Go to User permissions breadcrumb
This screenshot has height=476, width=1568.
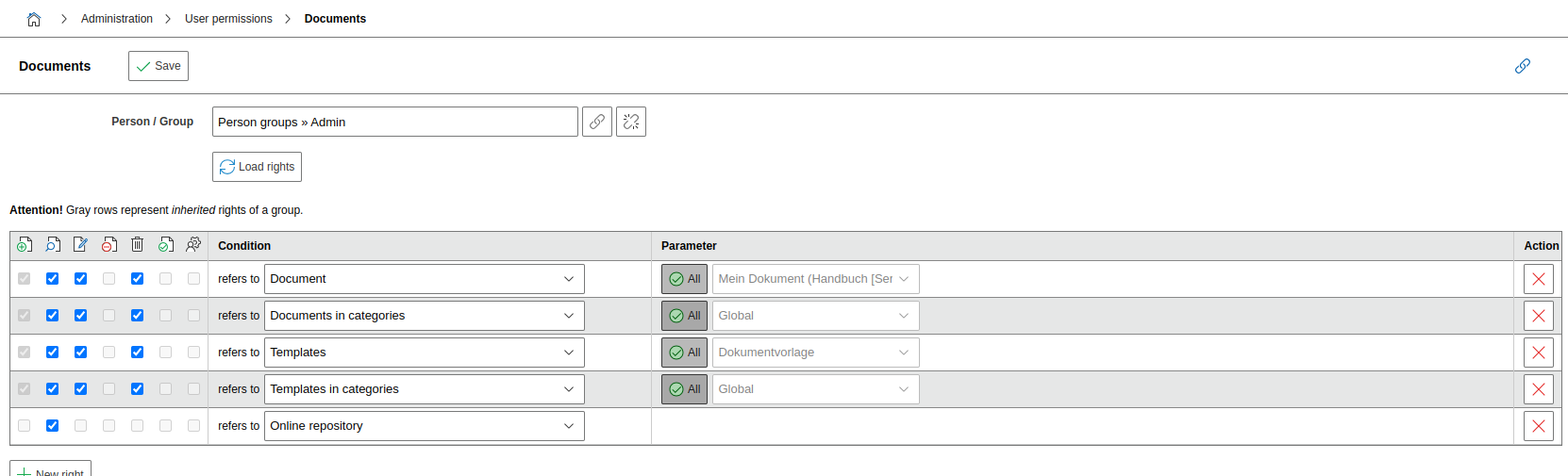(x=228, y=19)
